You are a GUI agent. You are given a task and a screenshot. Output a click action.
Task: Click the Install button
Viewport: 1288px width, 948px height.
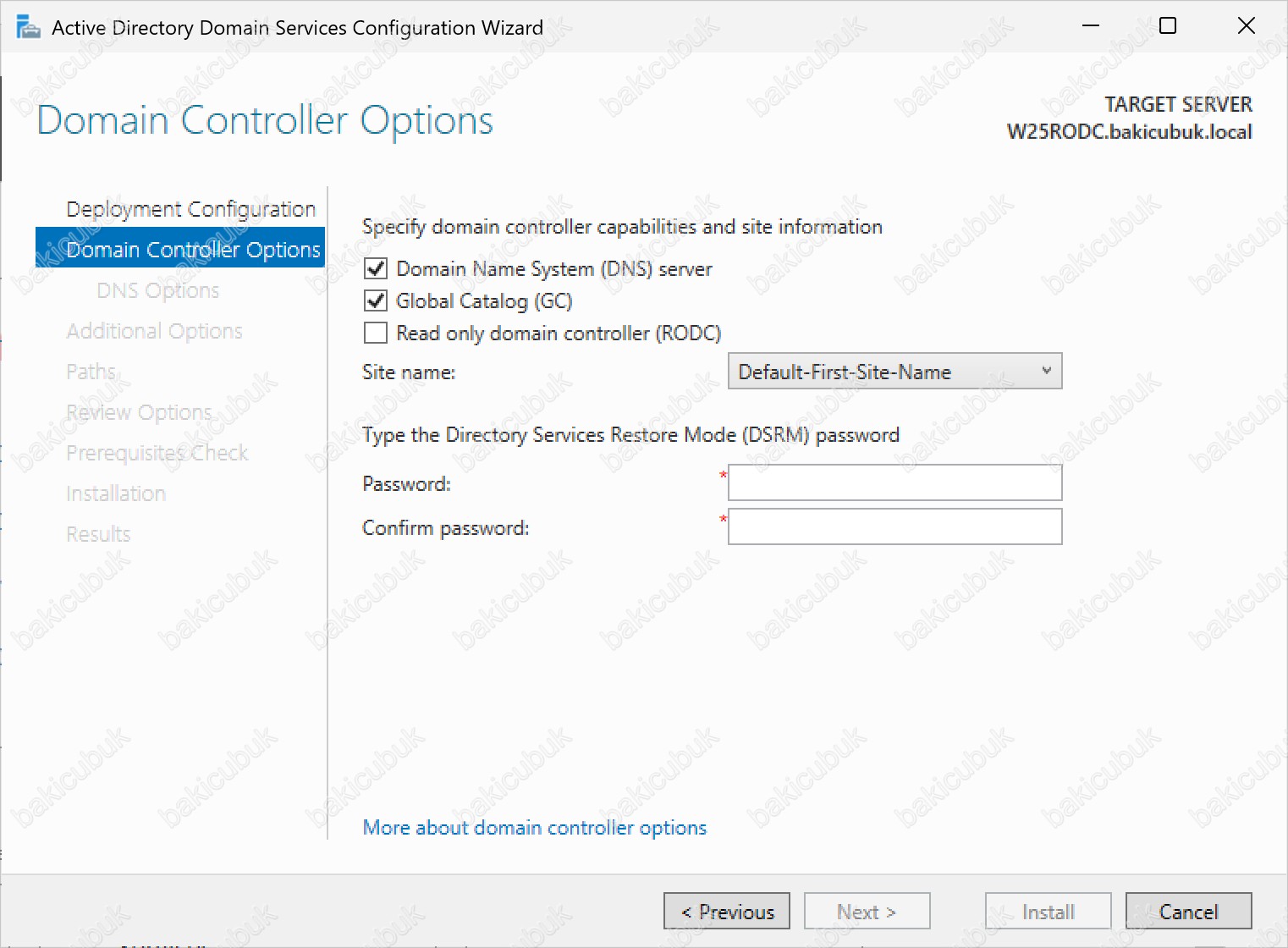[x=1049, y=912]
